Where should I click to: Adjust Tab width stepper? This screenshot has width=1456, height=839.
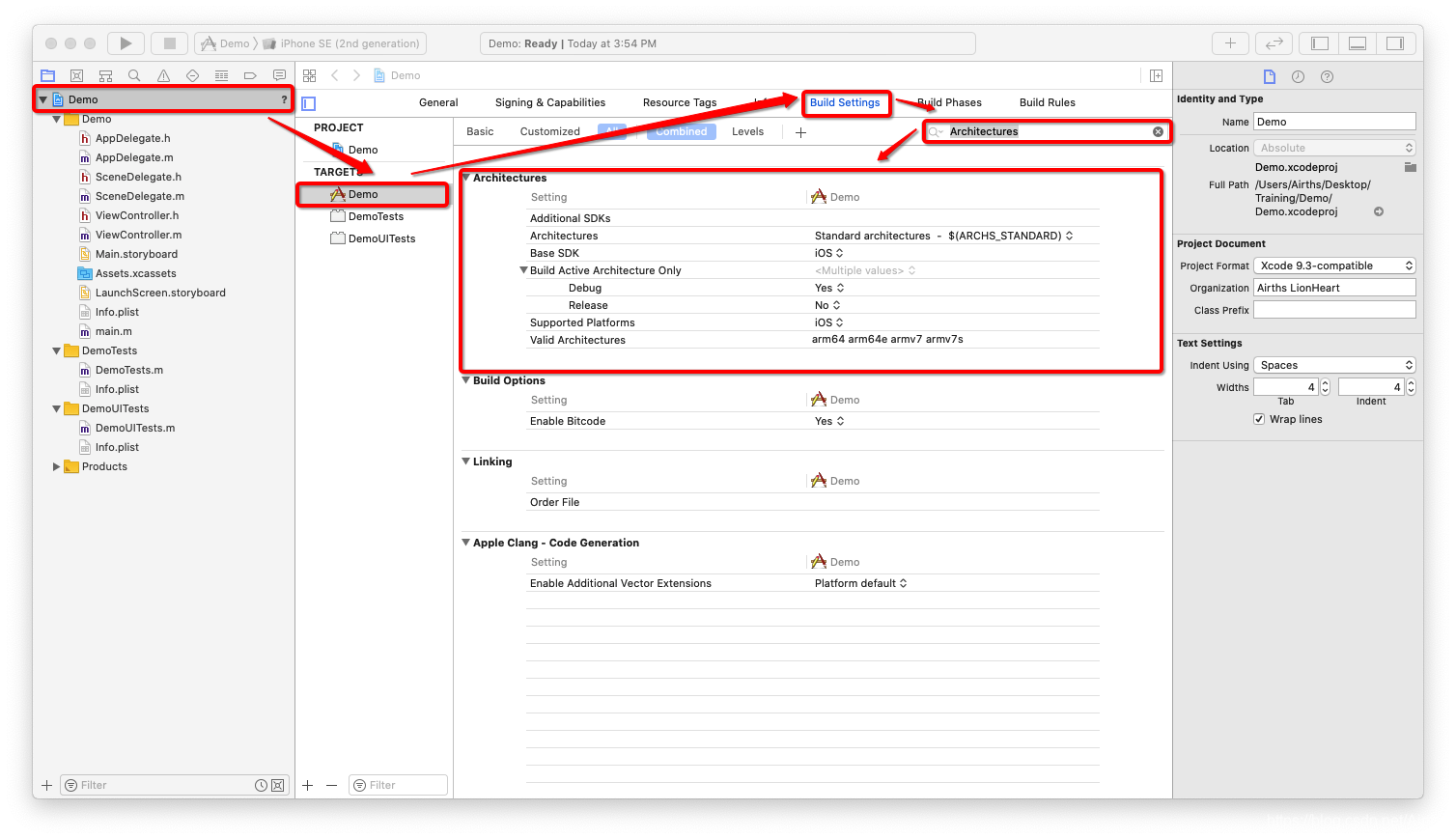point(1325,387)
